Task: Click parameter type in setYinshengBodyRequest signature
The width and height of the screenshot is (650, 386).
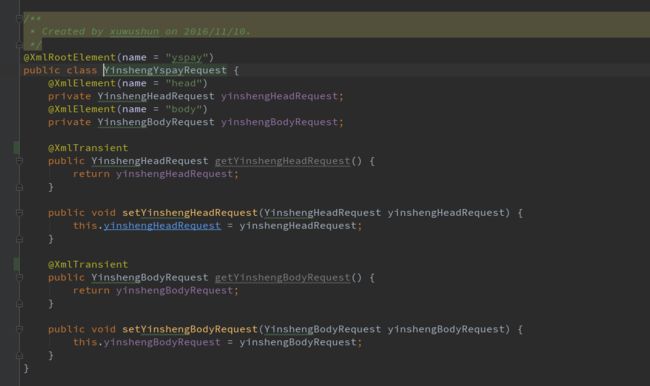Action: click(323, 329)
